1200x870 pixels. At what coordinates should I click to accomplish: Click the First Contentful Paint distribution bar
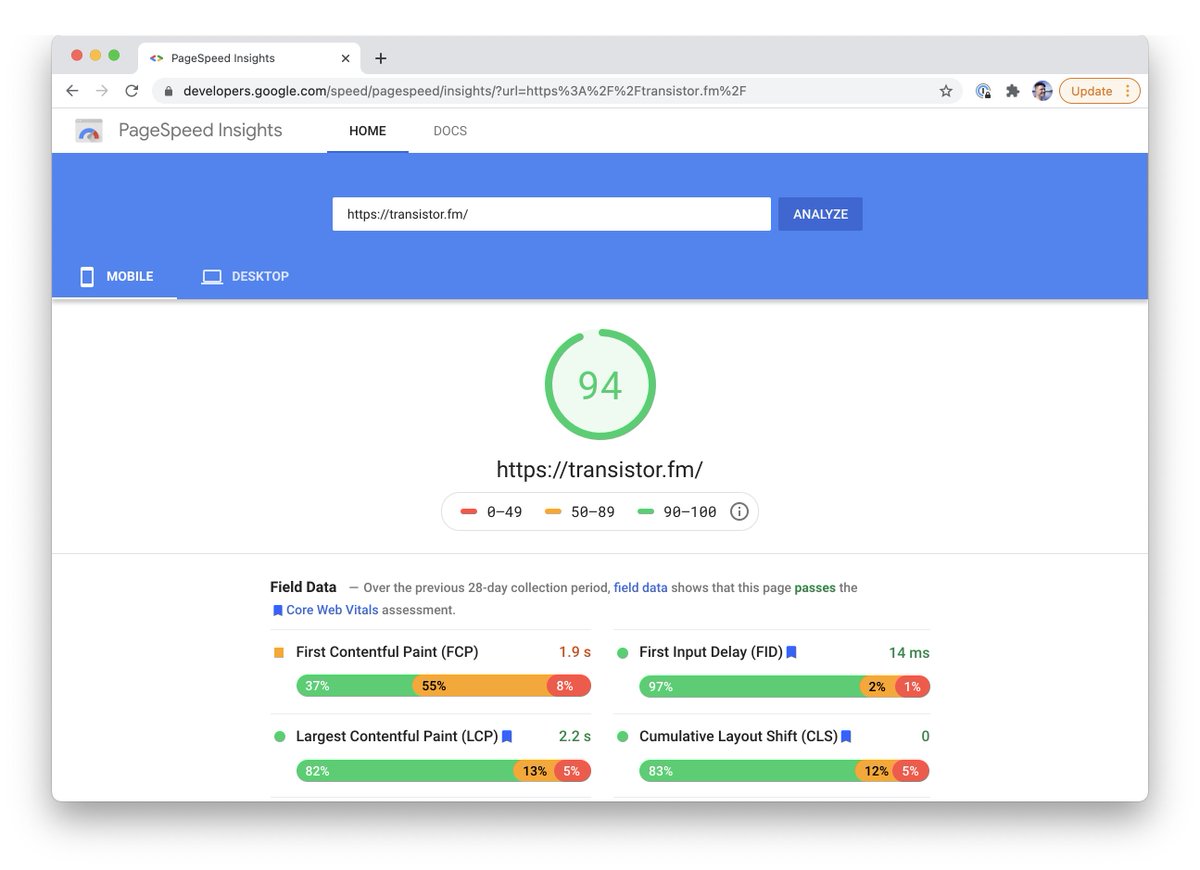click(x=443, y=686)
